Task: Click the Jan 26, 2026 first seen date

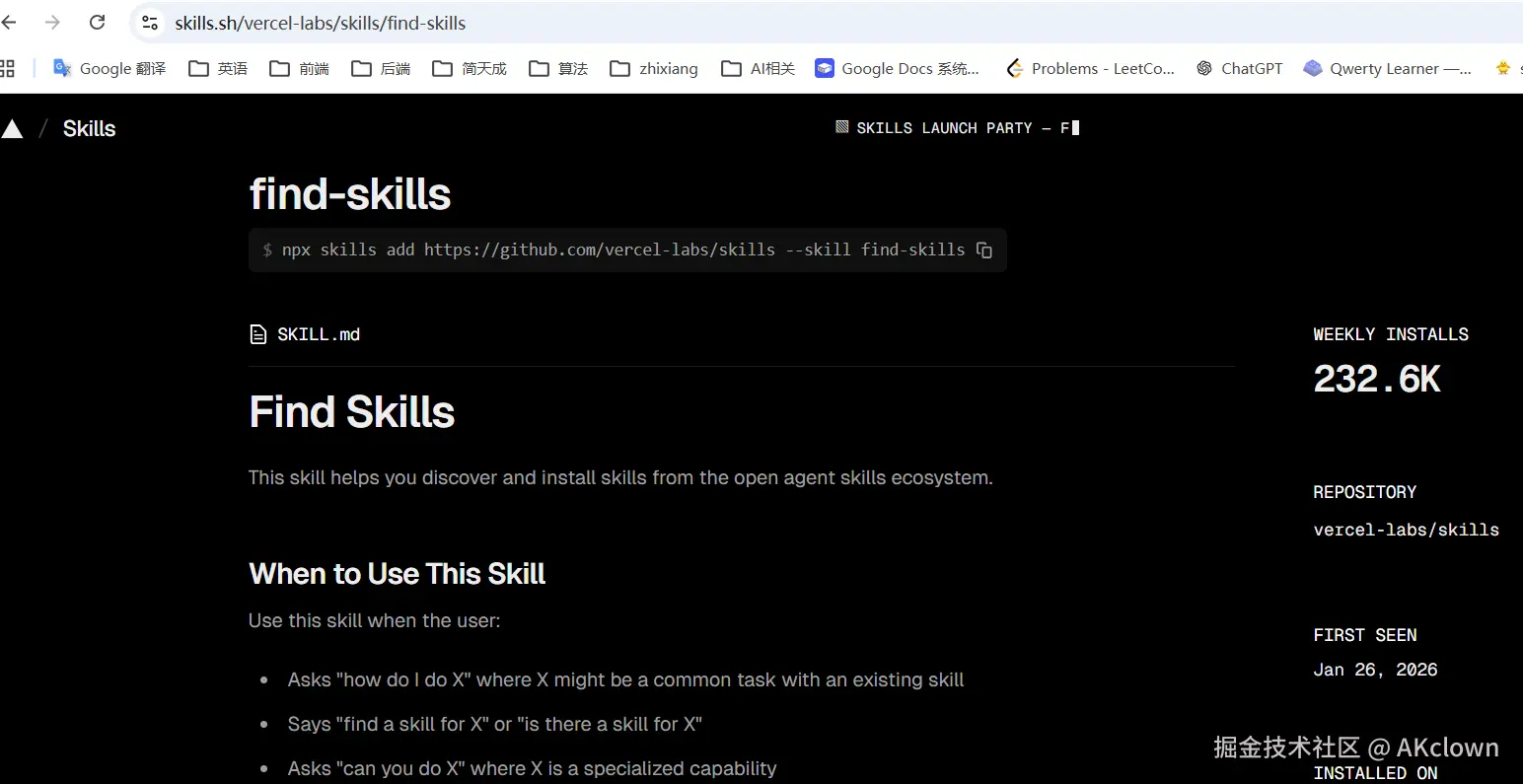Action: pyautogui.click(x=1375, y=670)
